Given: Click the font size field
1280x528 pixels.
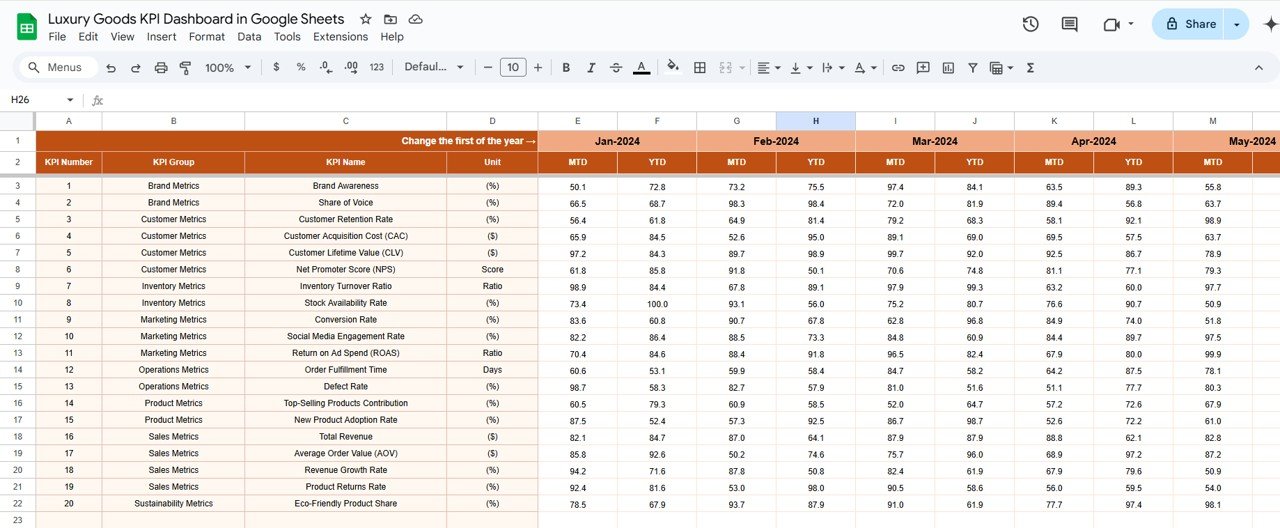Looking at the screenshot, I should pyautogui.click(x=513, y=67).
